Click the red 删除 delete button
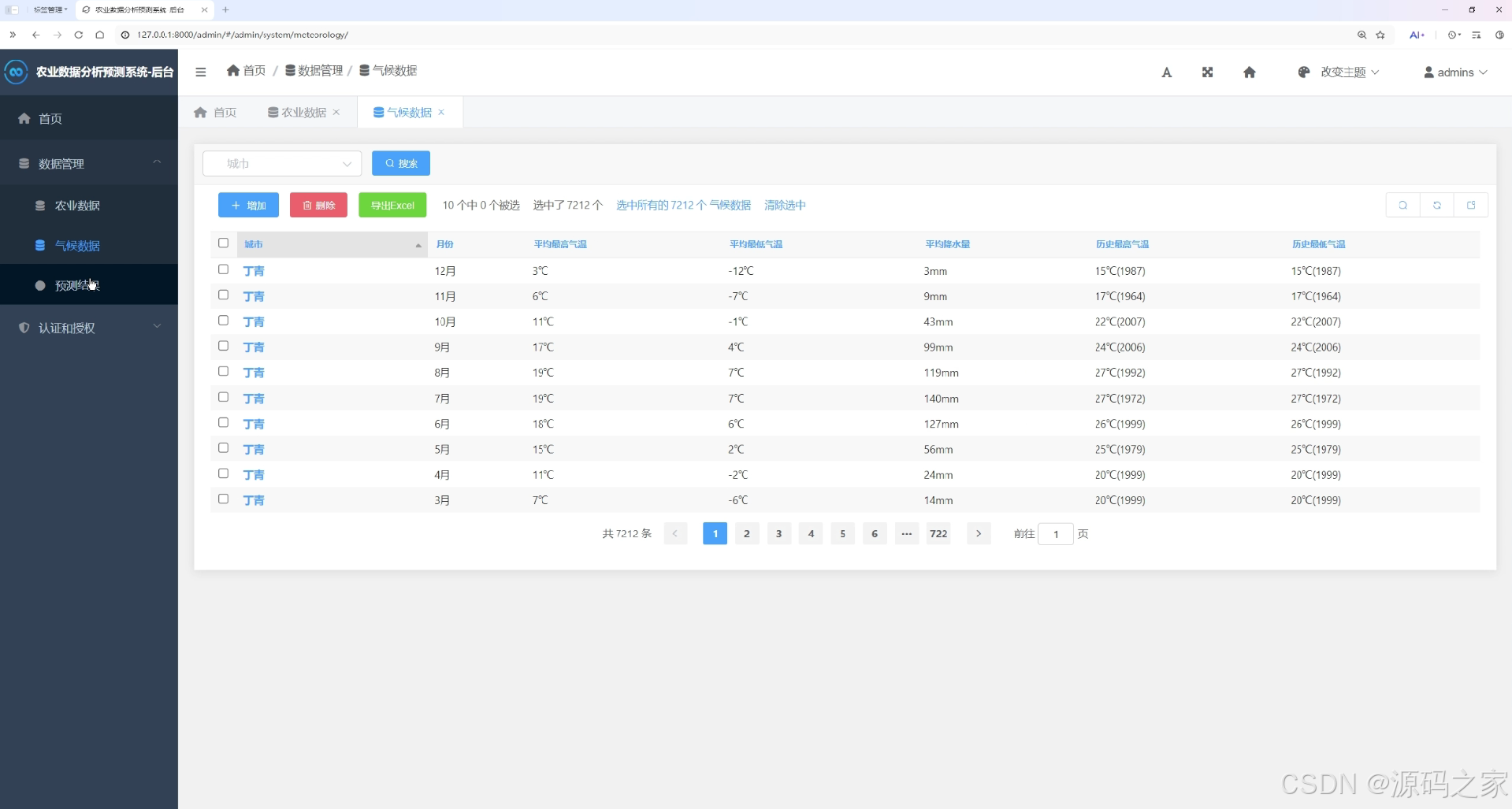Viewport: 1512px width, 809px height. coord(318,205)
